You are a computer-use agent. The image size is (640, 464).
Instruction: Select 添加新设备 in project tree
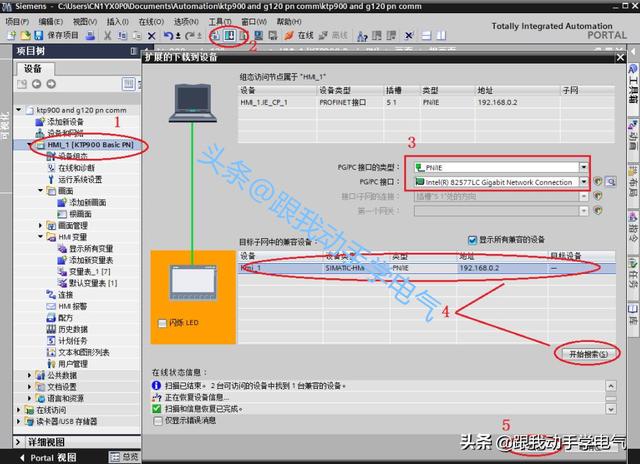click(65, 122)
